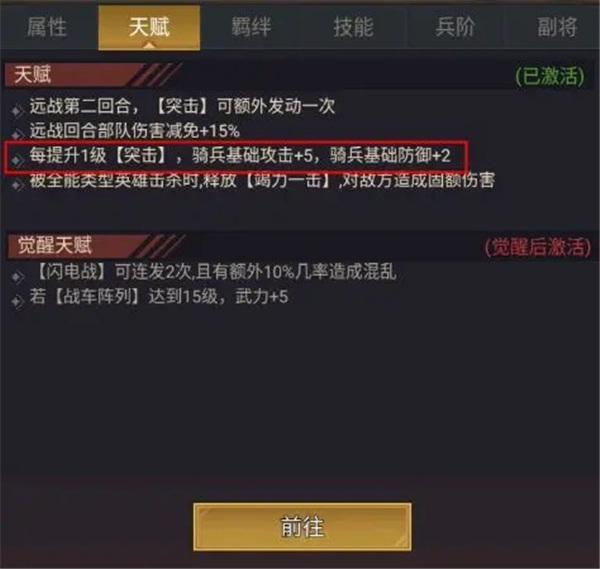Click the diamond bullet beside 闪电战 line
The width and height of the screenshot is (600, 569).
click(x=17, y=276)
